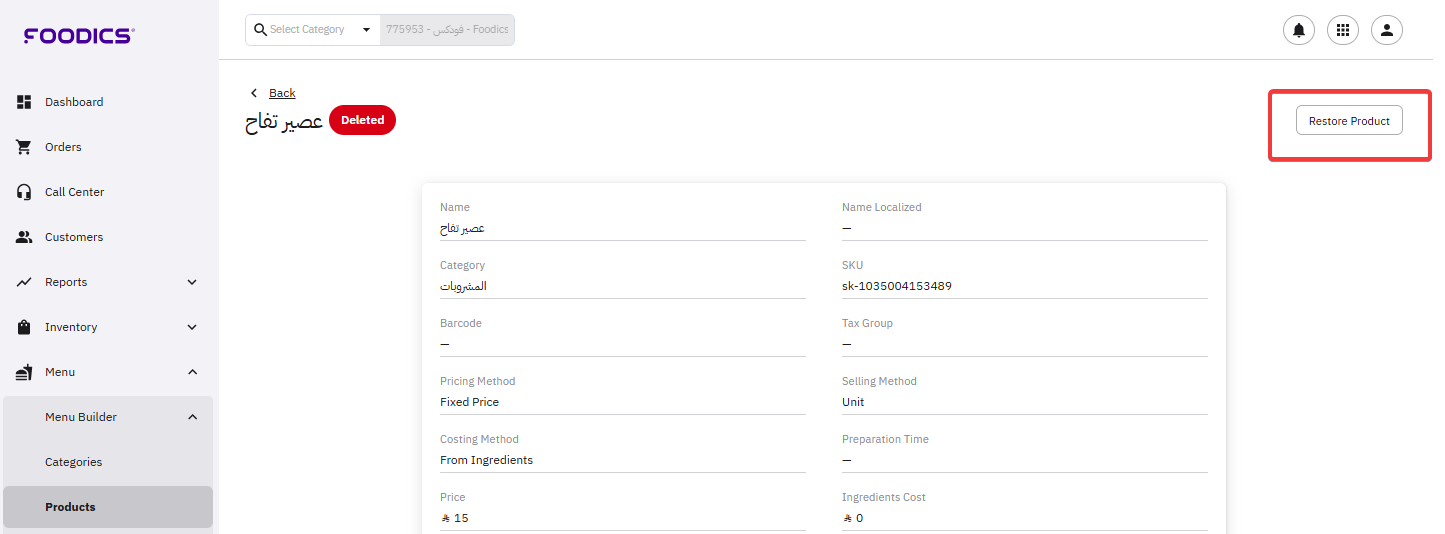Click the Customers people icon
Screen dimensions: 1445x534
(25, 237)
